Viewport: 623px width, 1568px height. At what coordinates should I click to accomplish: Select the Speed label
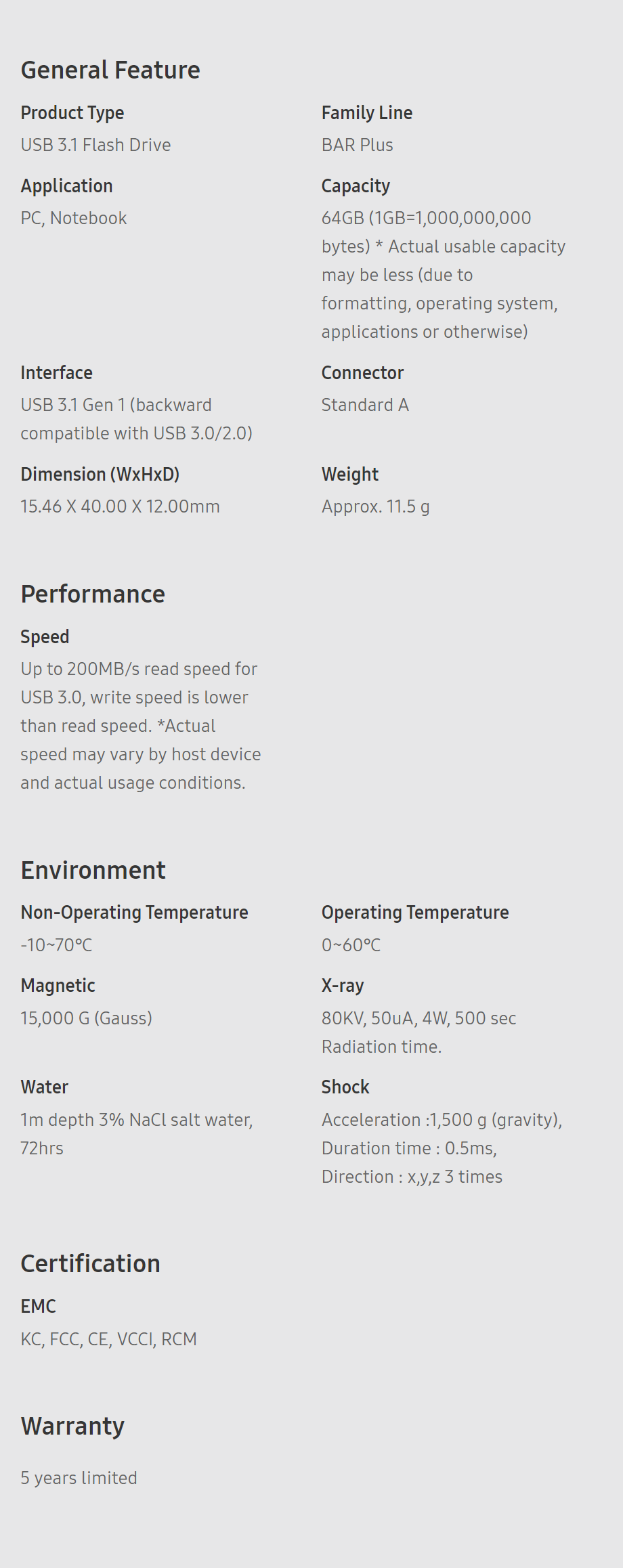(45, 637)
